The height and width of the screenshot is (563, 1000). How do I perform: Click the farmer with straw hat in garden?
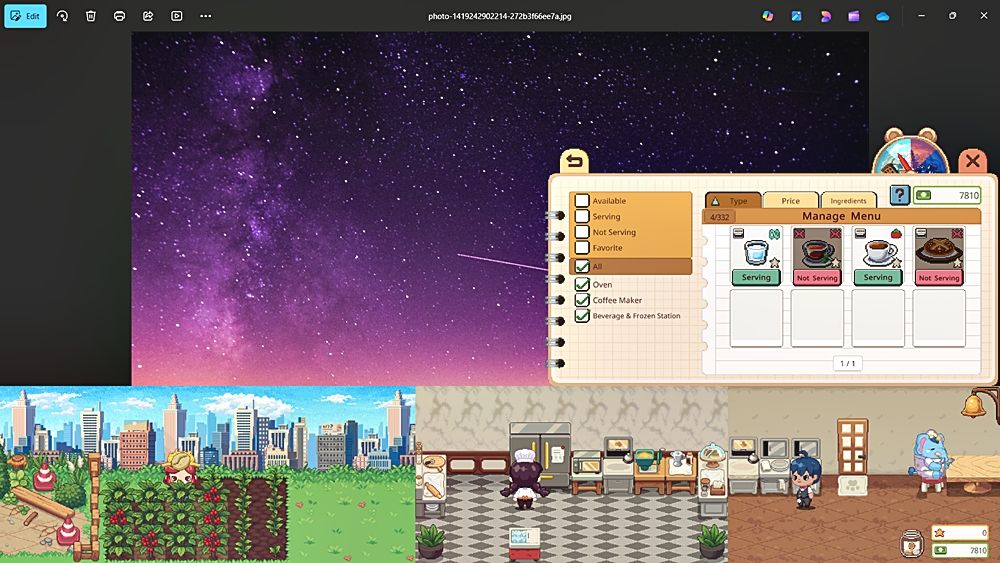click(x=180, y=467)
